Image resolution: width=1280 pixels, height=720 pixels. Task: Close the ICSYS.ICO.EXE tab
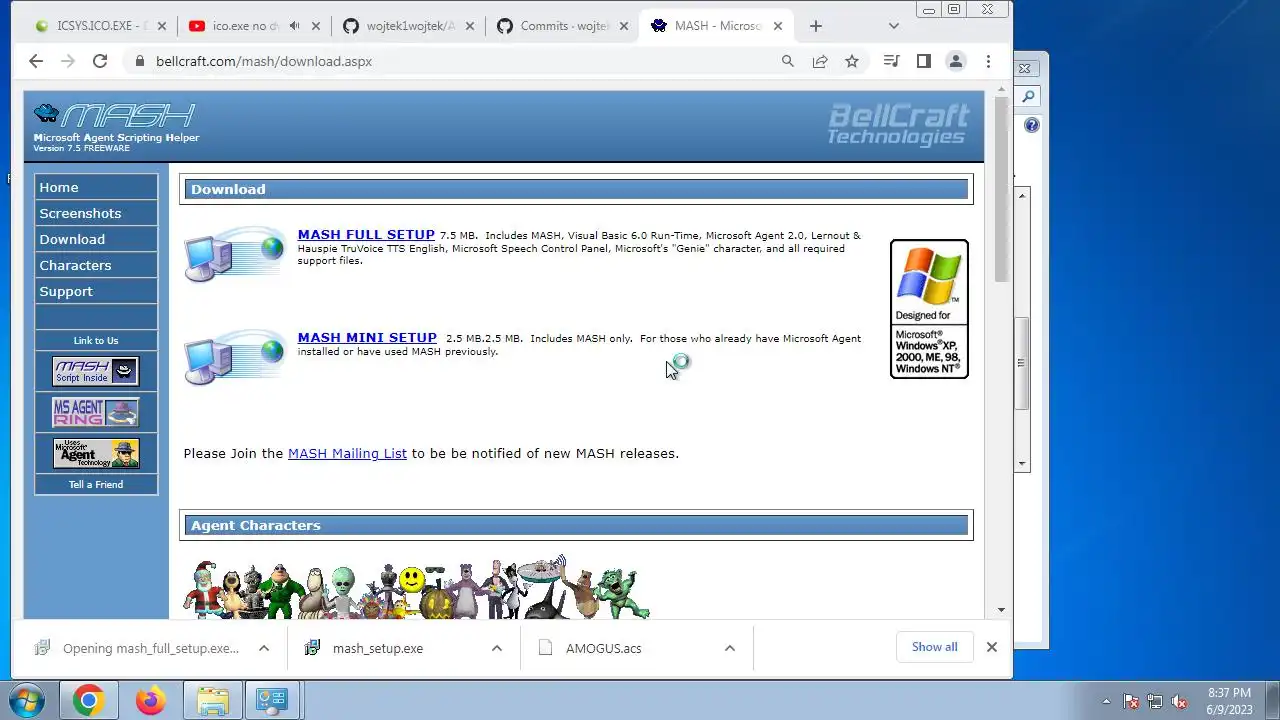[x=162, y=26]
